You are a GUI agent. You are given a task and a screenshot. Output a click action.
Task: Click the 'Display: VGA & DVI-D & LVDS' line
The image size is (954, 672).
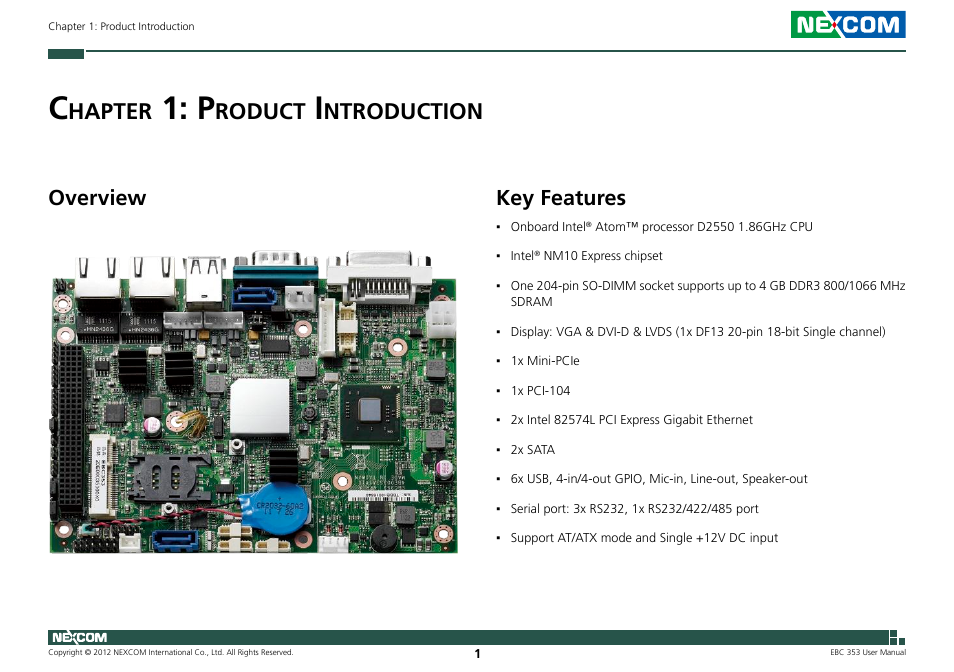698,332
